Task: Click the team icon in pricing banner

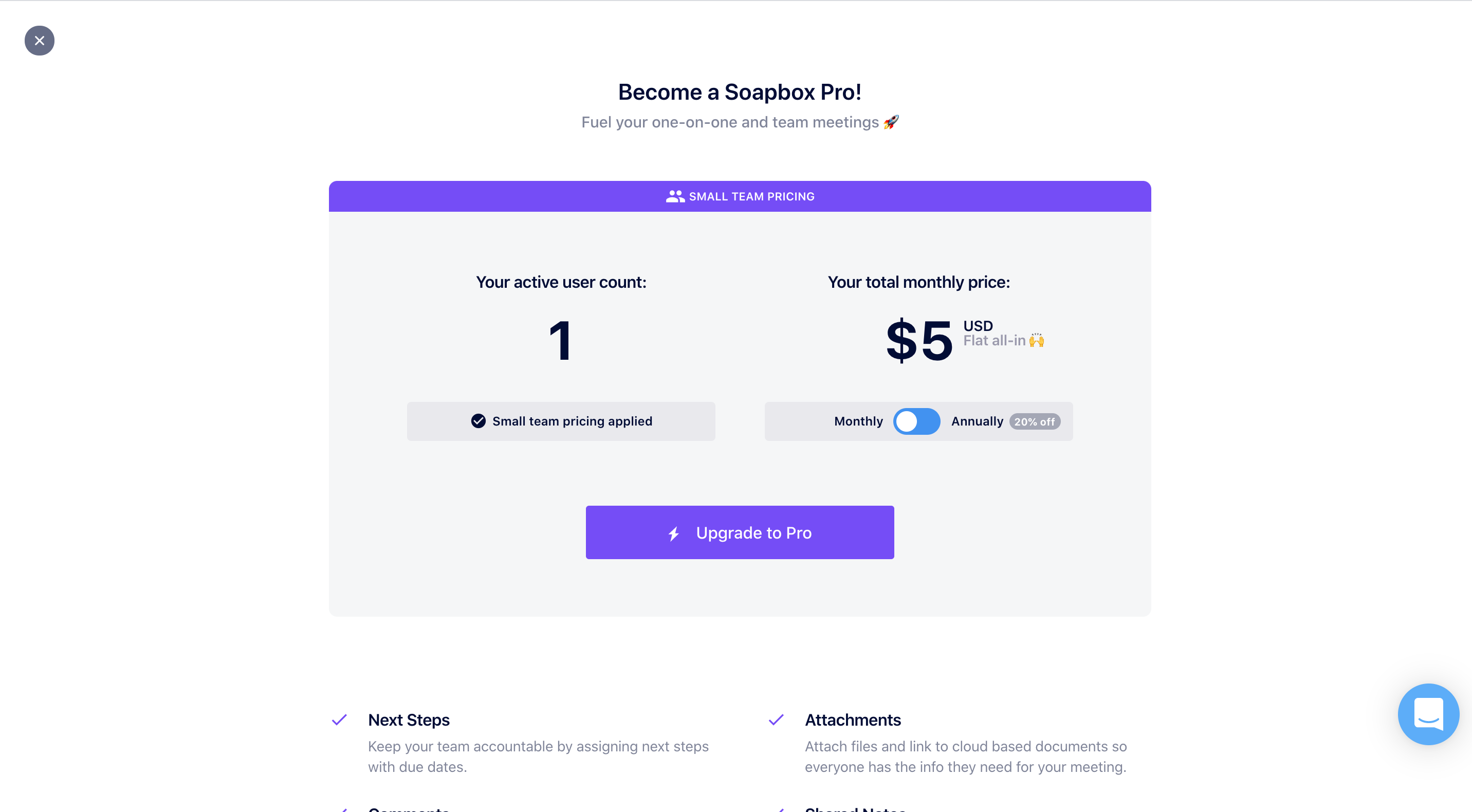Action: coord(675,196)
